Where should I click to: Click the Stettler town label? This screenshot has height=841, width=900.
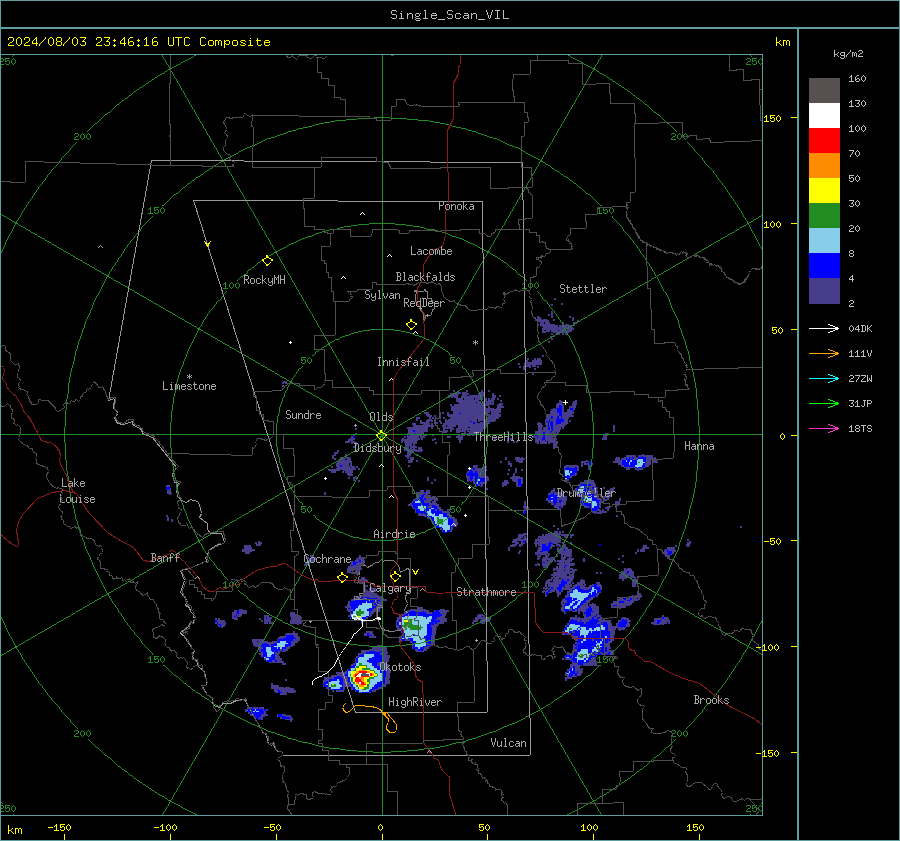[x=583, y=289]
